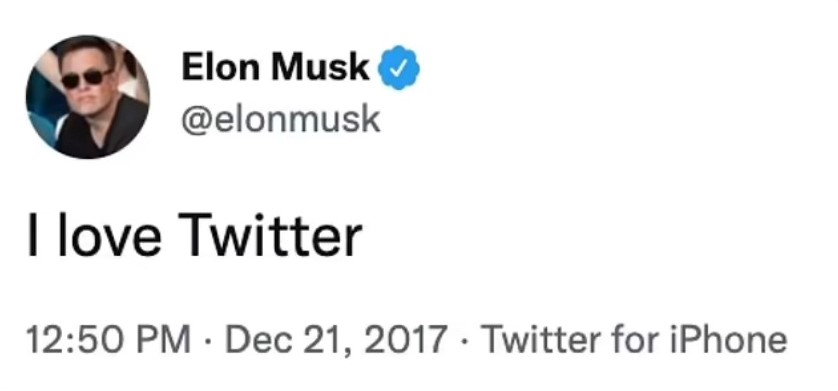Open the Elon Musk display name
This screenshot has height=391, width=838.
[275, 68]
